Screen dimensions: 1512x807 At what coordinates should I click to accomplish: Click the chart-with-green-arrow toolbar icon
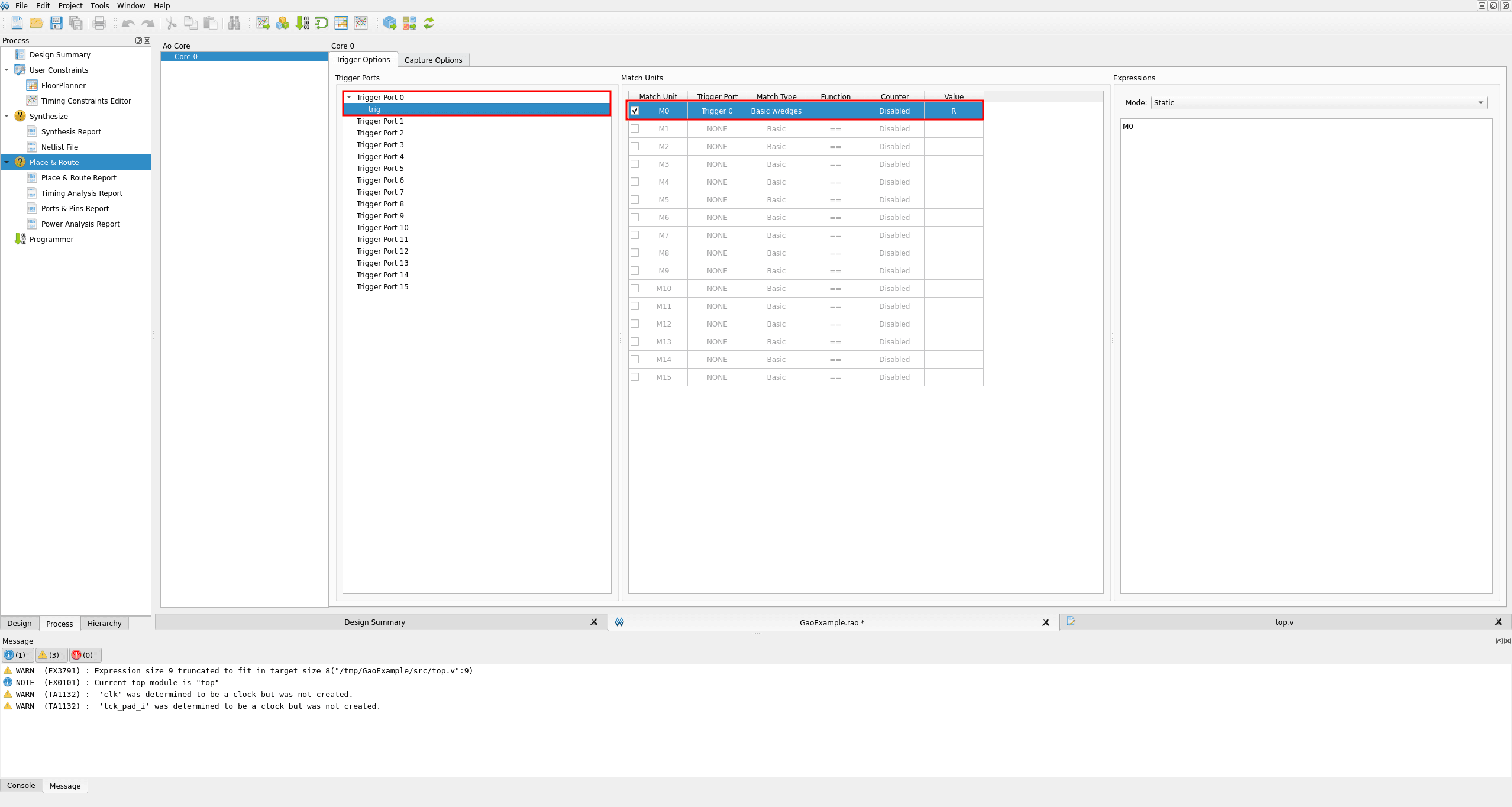click(x=263, y=23)
